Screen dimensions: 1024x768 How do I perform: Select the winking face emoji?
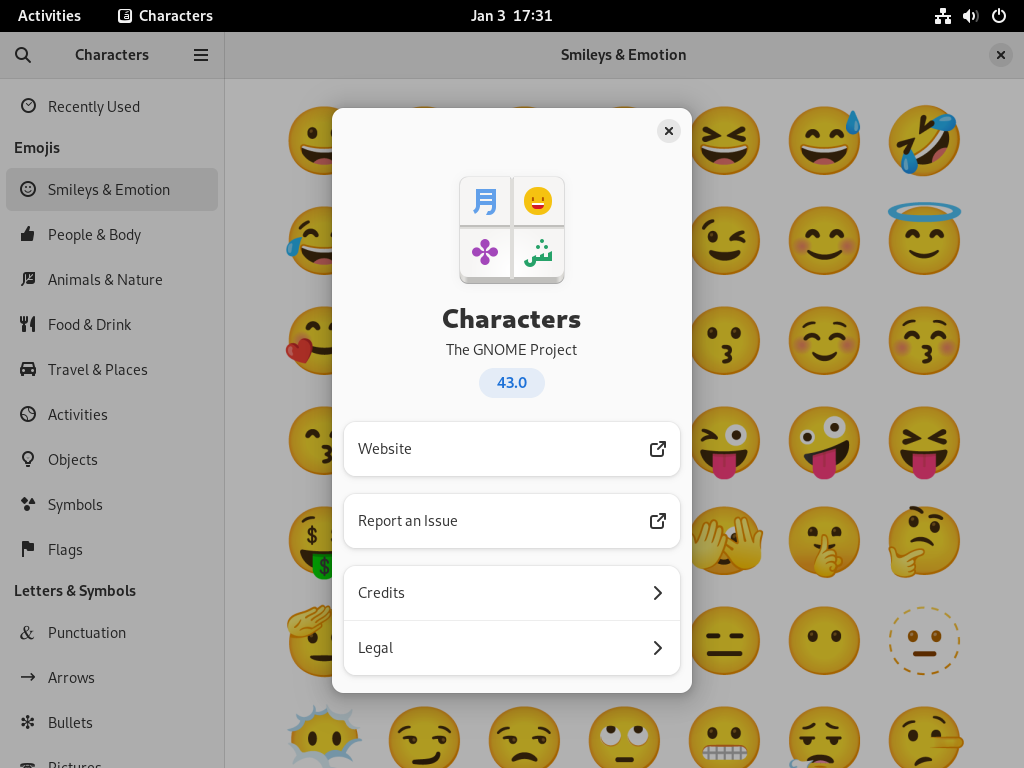pyautogui.click(x=725, y=240)
